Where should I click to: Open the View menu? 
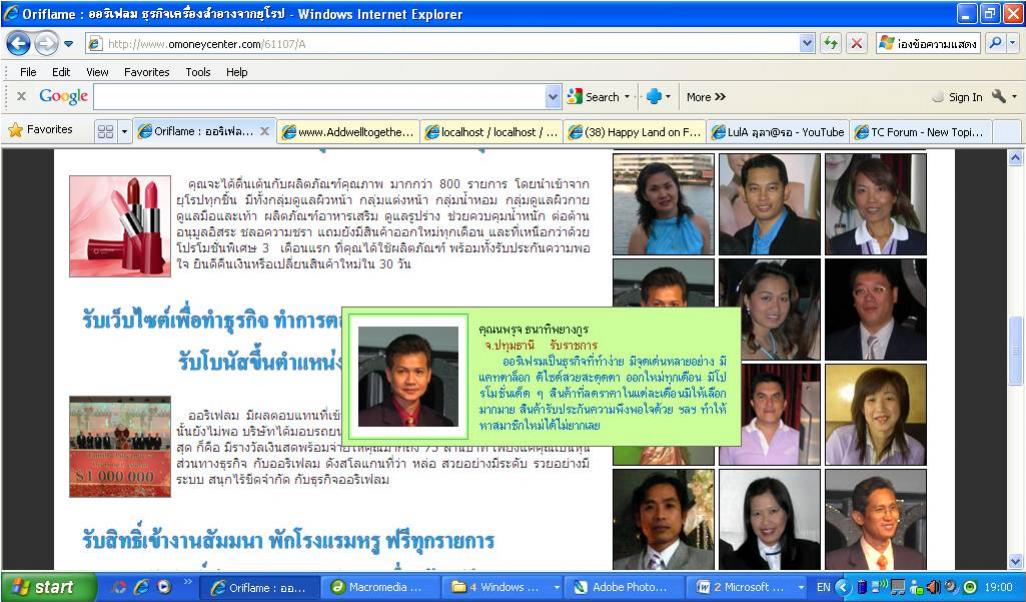coord(97,72)
